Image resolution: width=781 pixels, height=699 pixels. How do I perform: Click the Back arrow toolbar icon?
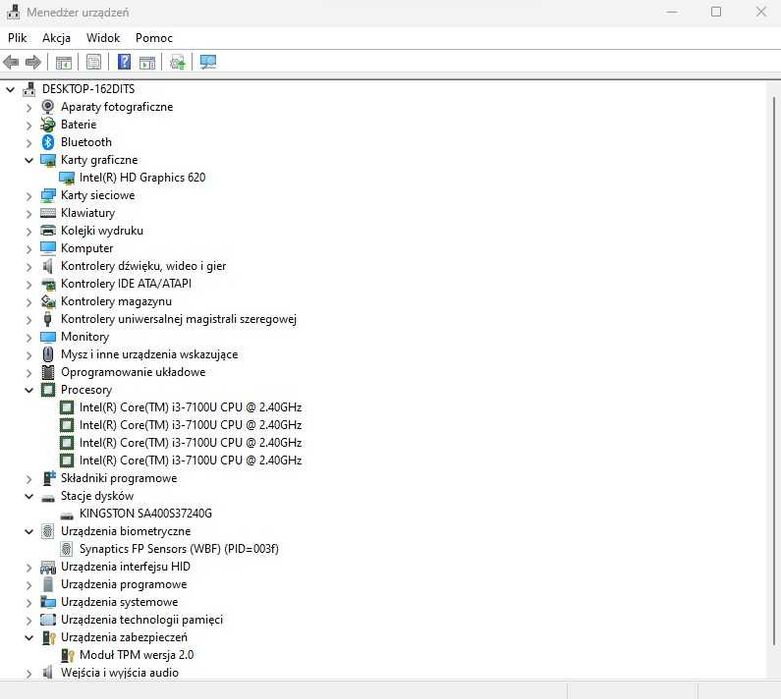[11, 62]
